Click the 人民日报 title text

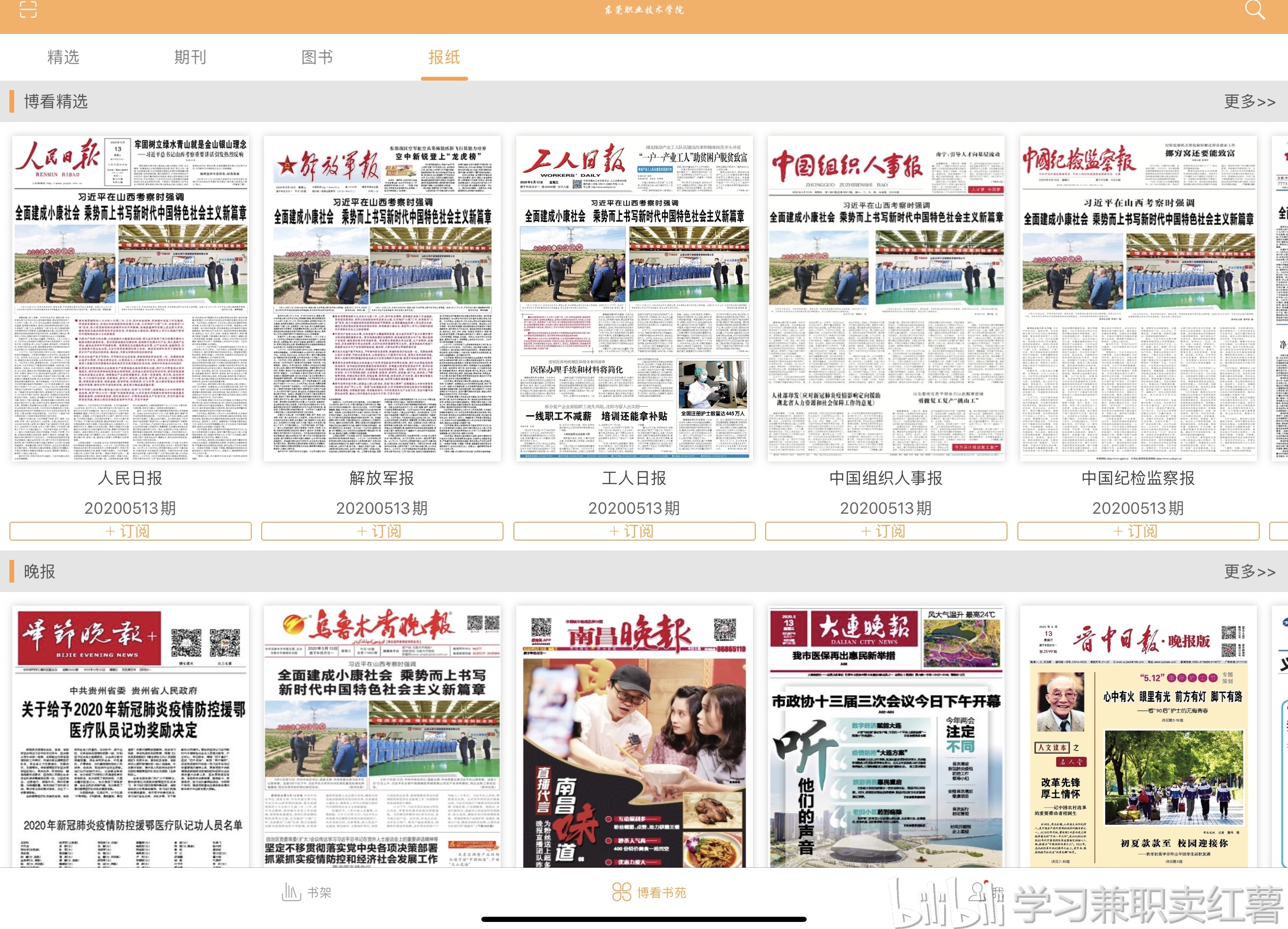pyautogui.click(x=130, y=478)
